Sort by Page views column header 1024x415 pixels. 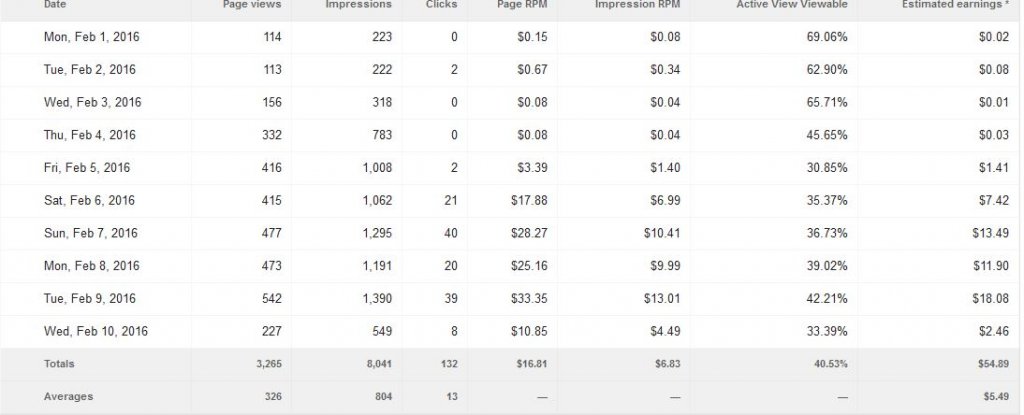click(x=252, y=4)
